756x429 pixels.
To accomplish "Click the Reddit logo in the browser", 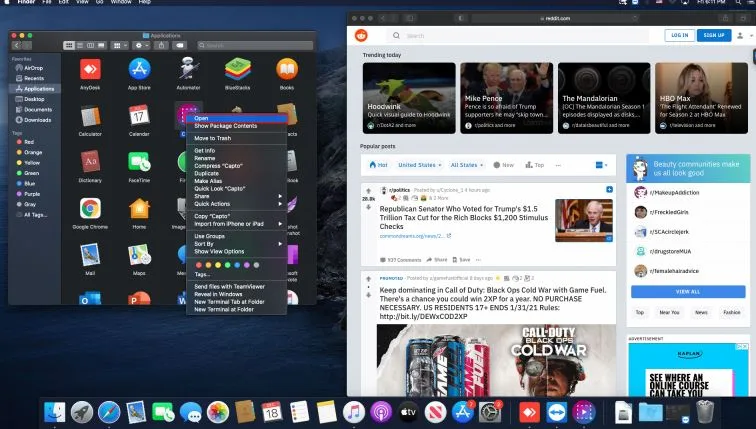I will (x=361, y=35).
